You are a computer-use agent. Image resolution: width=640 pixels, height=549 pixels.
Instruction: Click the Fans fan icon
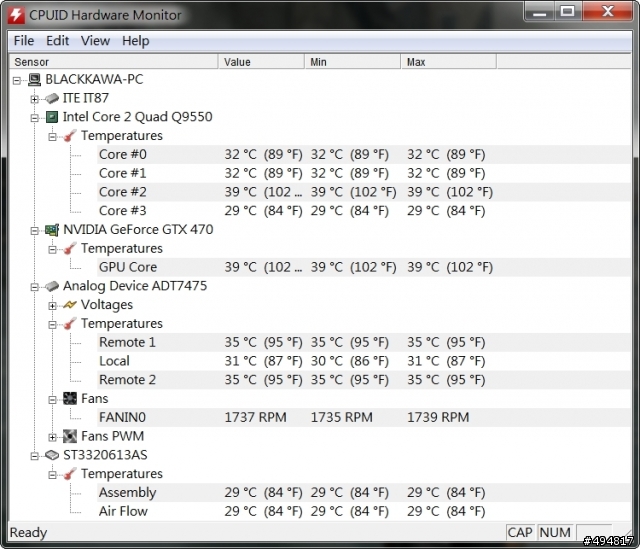click(x=70, y=399)
